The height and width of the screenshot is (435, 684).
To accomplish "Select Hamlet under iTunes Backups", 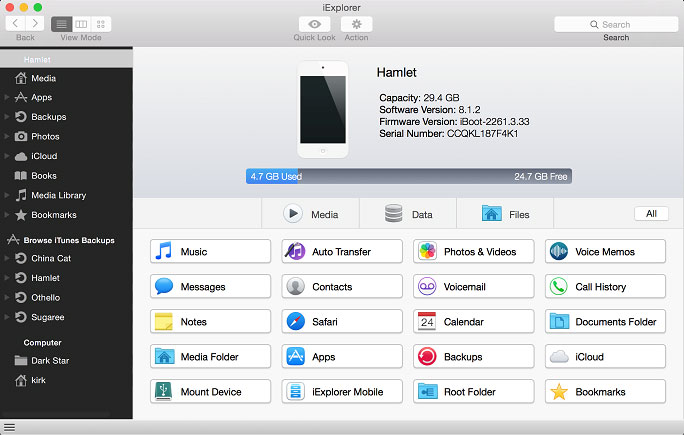I will pos(66,278).
